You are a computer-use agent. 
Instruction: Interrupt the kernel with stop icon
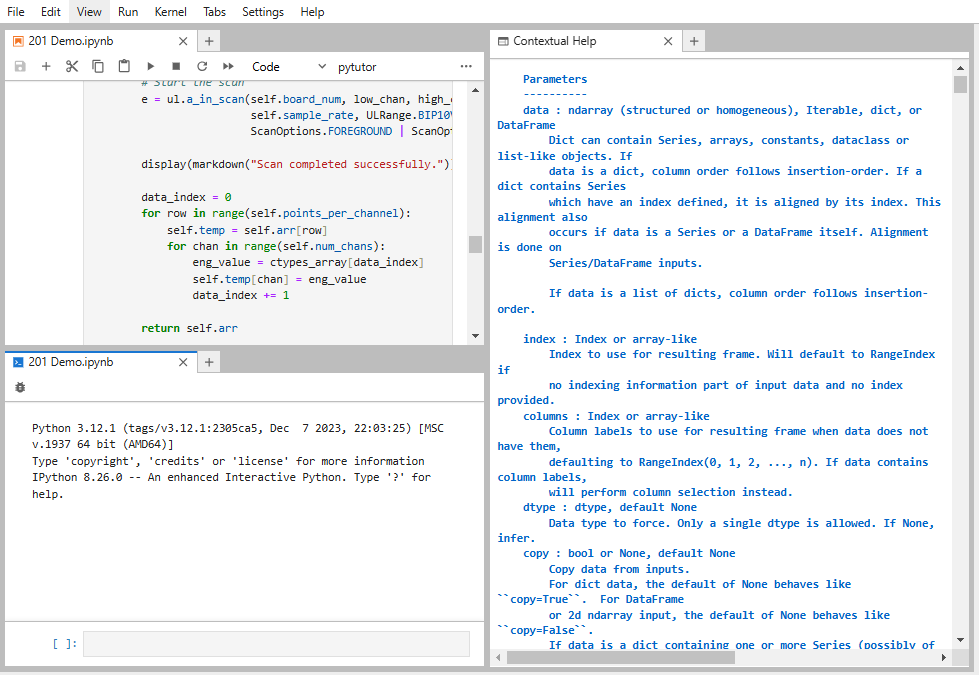[176, 66]
